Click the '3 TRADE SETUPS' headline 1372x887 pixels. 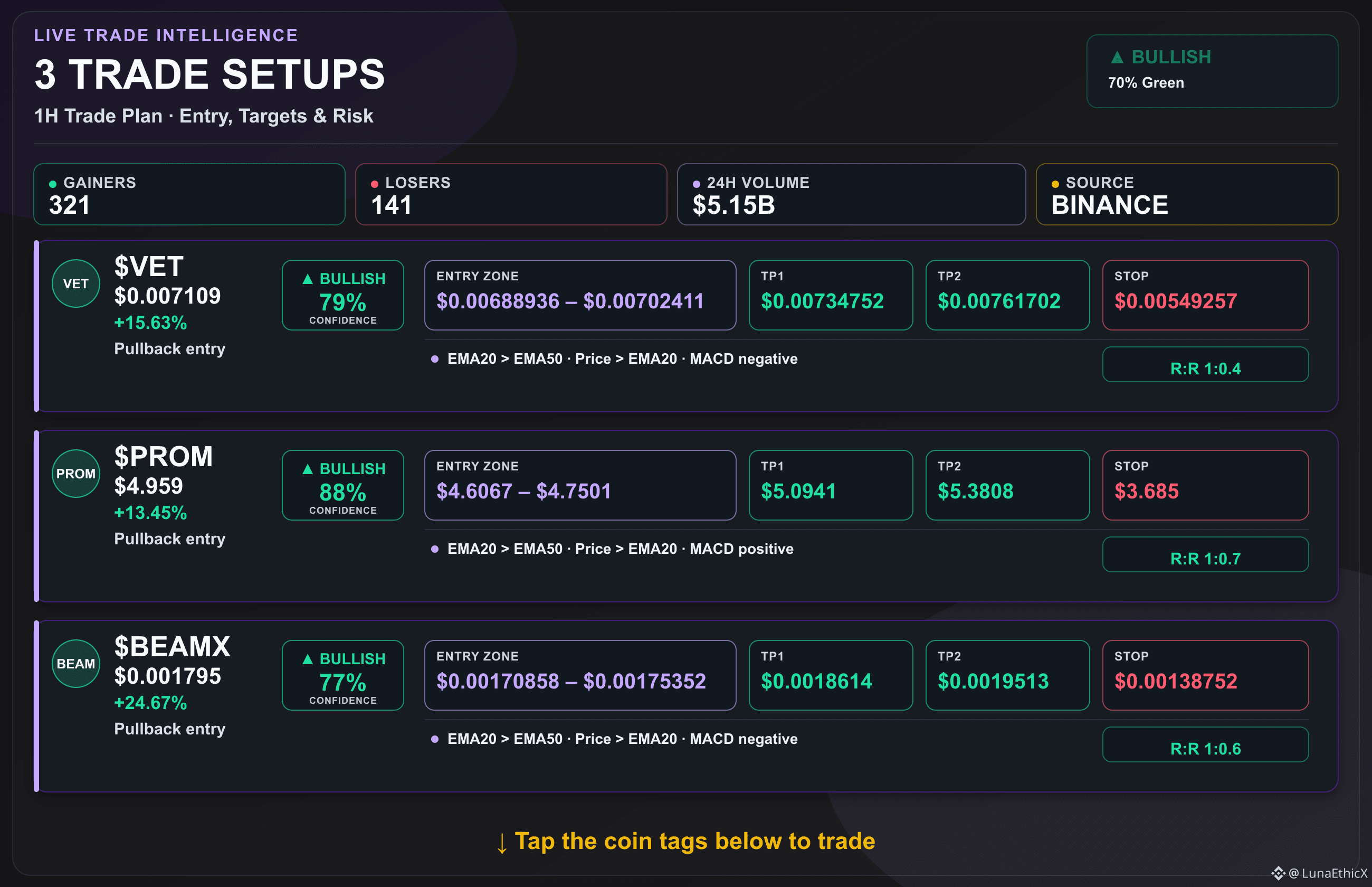tap(209, 74)
